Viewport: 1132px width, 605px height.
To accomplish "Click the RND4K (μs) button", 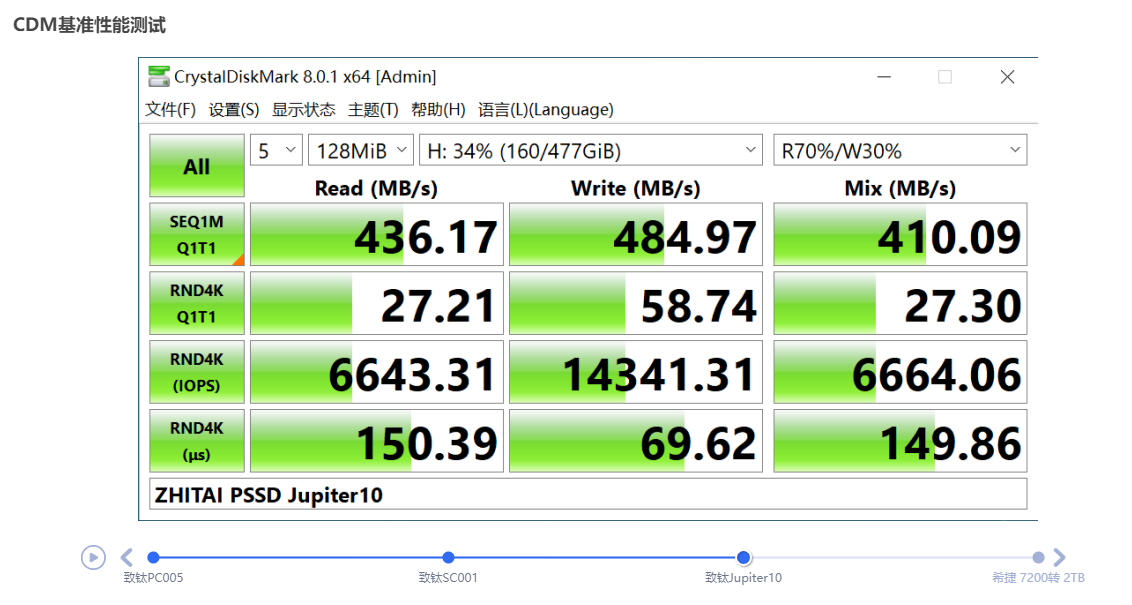I will [196, 441].
